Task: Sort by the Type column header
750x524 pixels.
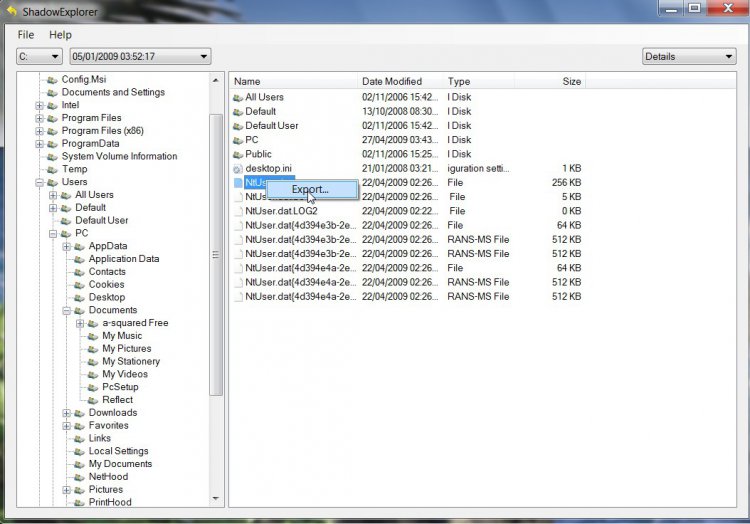Action: click(x=479, y=81)
